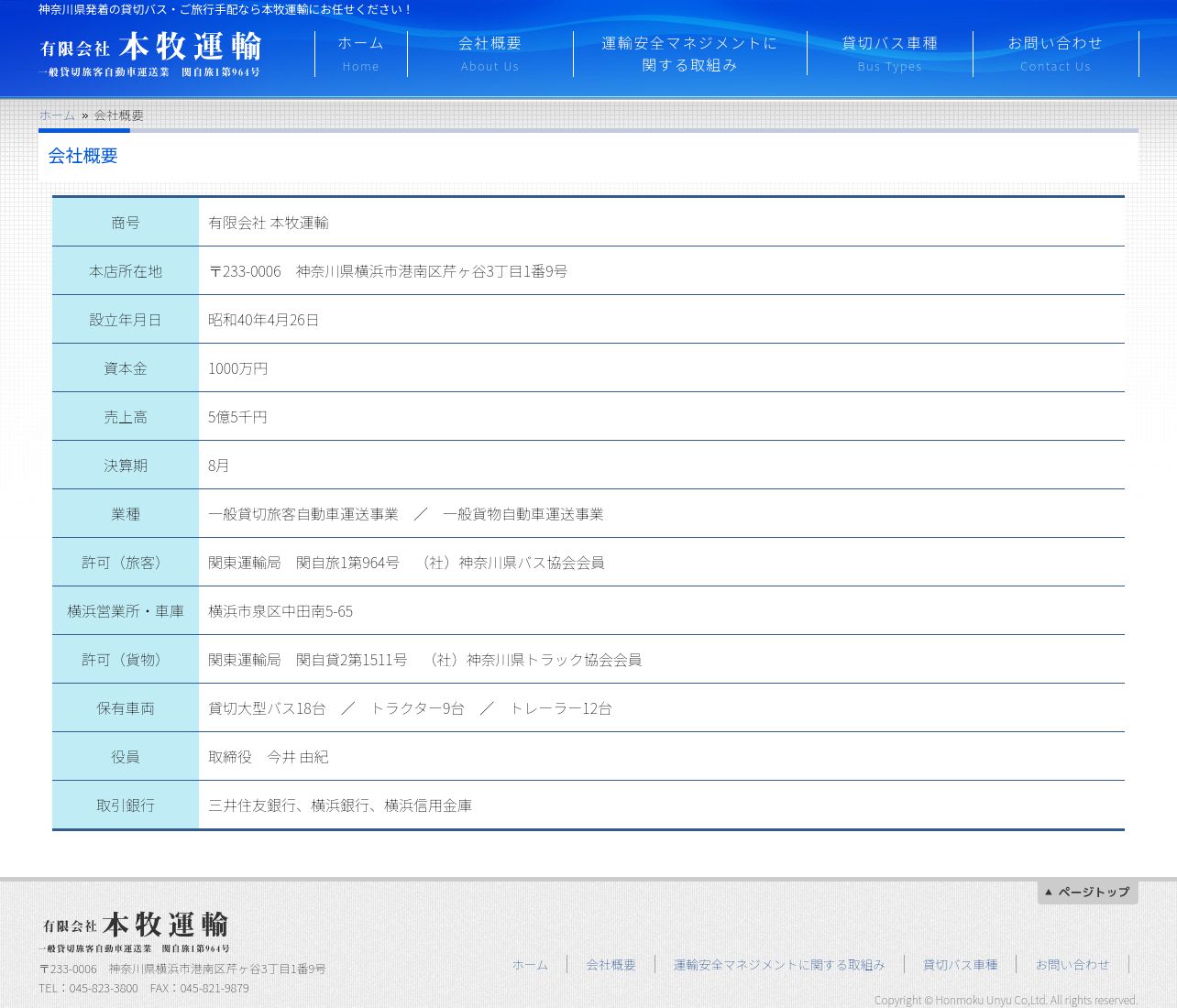The image size is (1177, 1008).
Task: Click the 8月 cell
Action: [662, 466]
